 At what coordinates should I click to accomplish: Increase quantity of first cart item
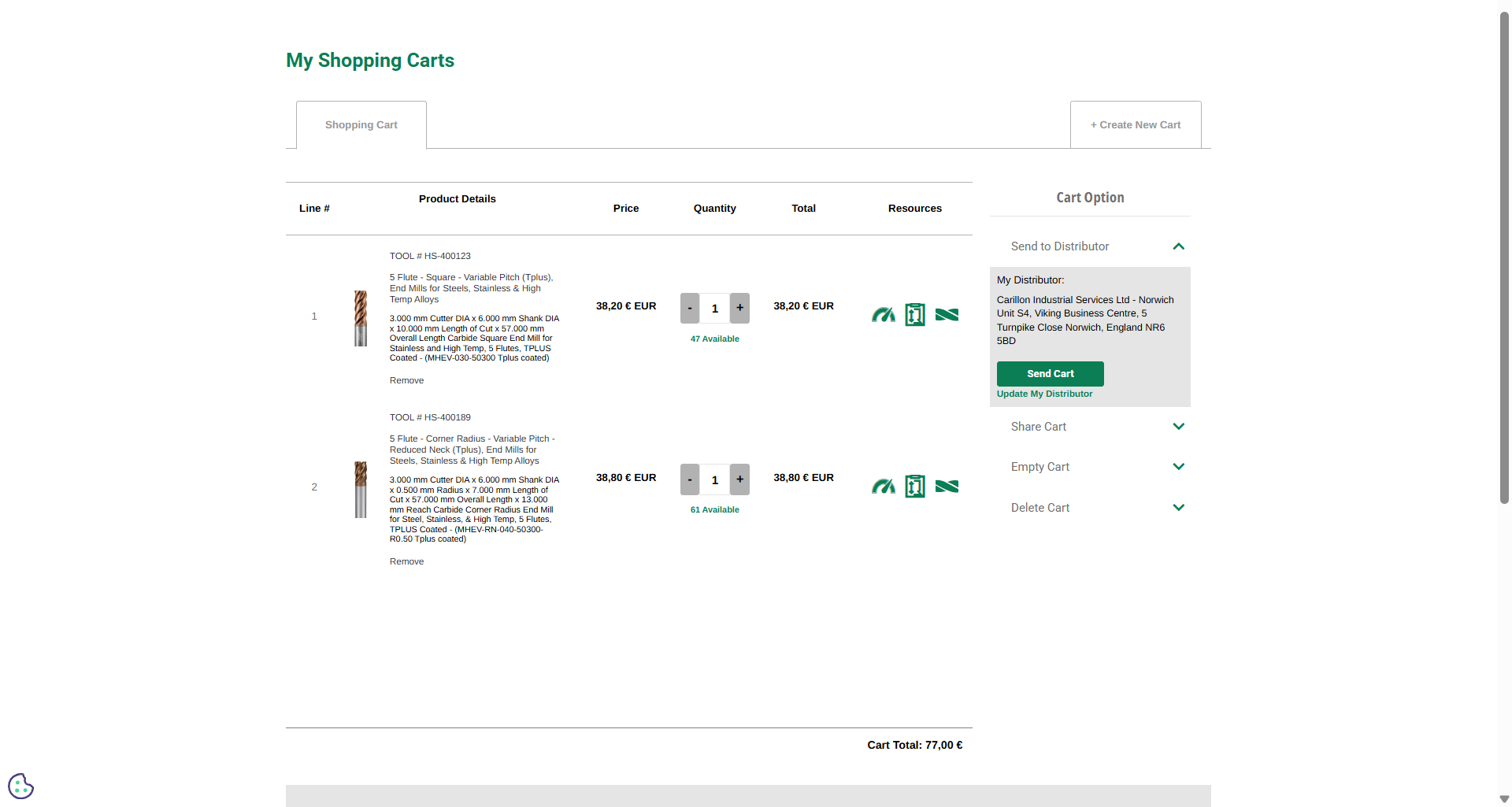(739, 308)
